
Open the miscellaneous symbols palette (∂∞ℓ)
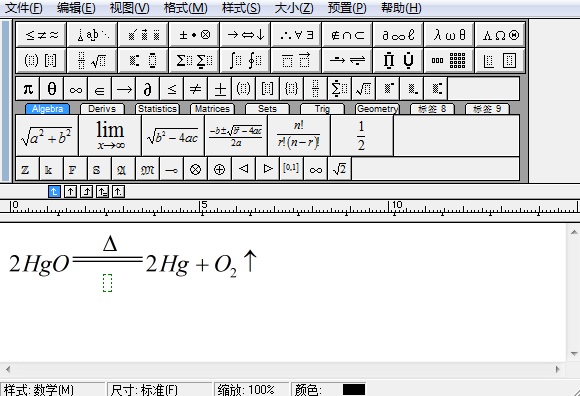tap(399, 34)
